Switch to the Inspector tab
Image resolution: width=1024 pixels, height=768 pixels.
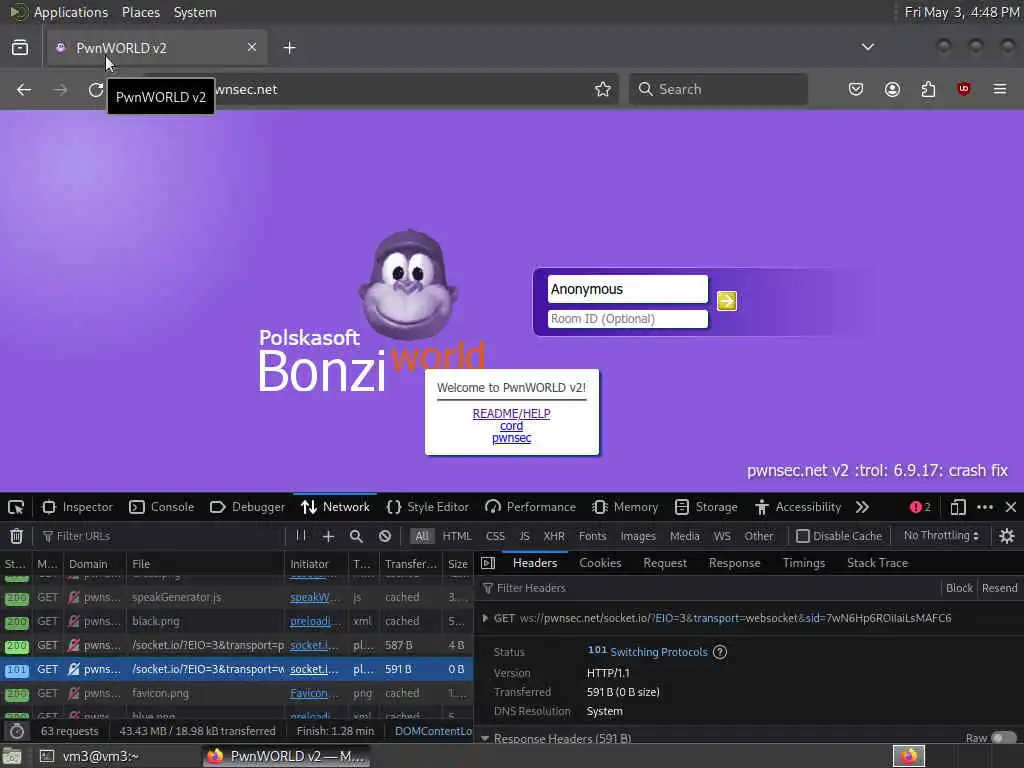tap(78, 507)
